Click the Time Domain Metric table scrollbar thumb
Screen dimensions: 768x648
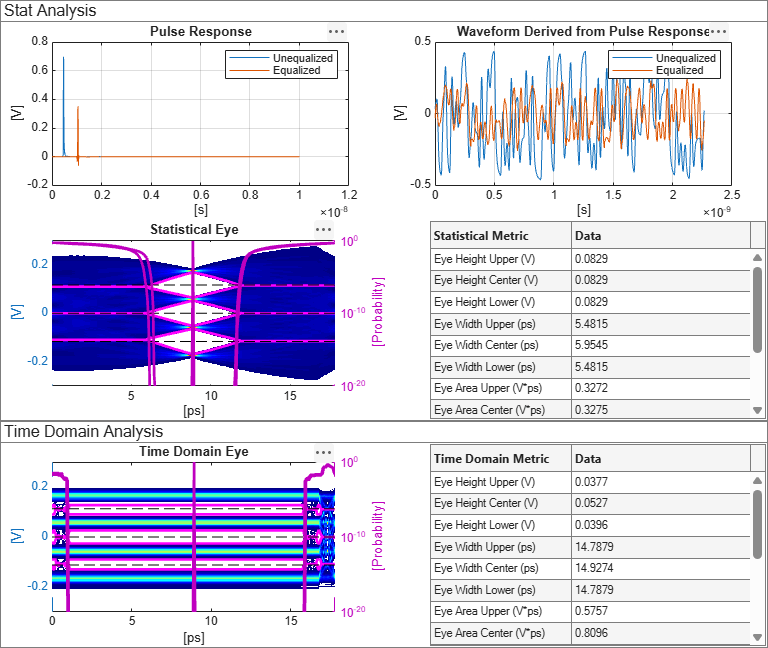757,524
